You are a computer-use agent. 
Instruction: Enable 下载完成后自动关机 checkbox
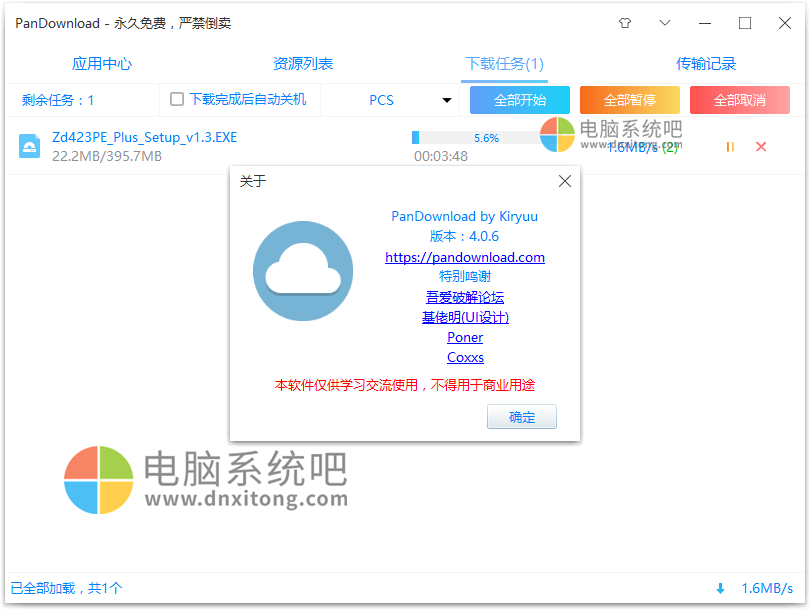177,99
